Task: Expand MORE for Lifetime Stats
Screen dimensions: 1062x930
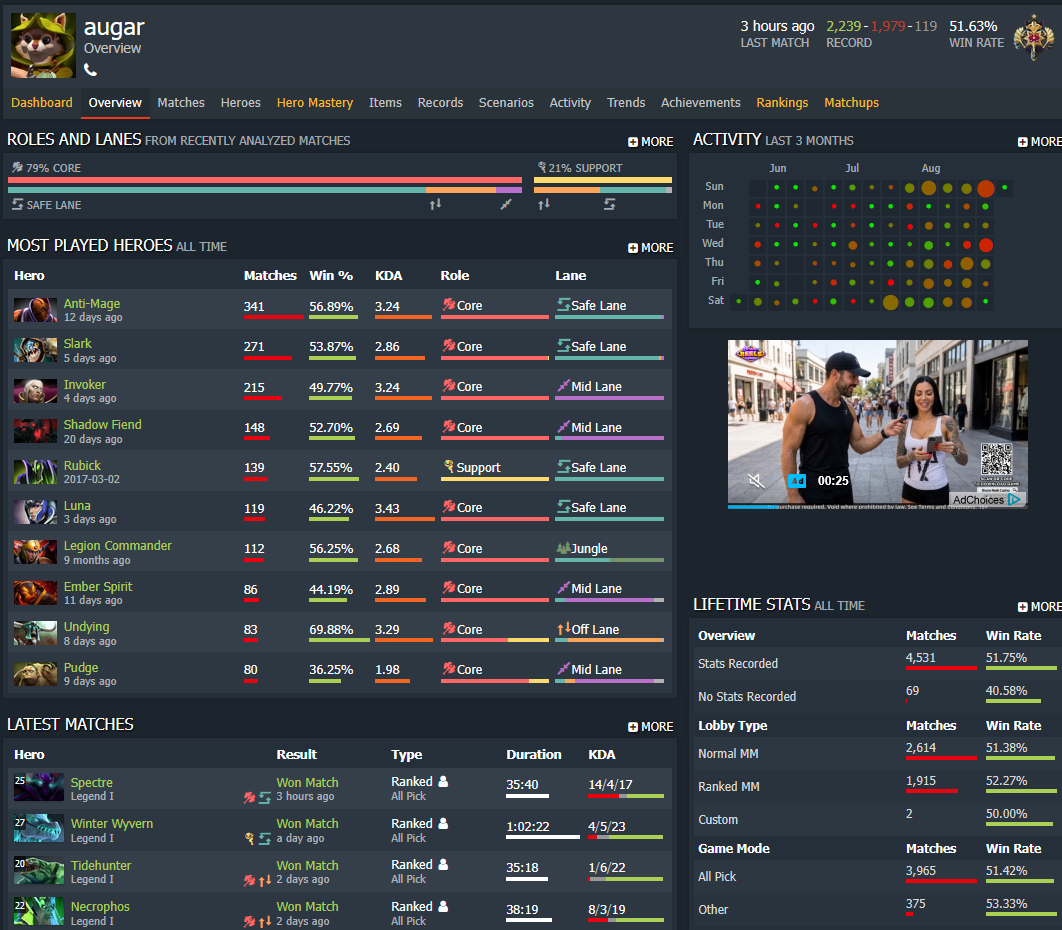Action: tap(1040, 607)
